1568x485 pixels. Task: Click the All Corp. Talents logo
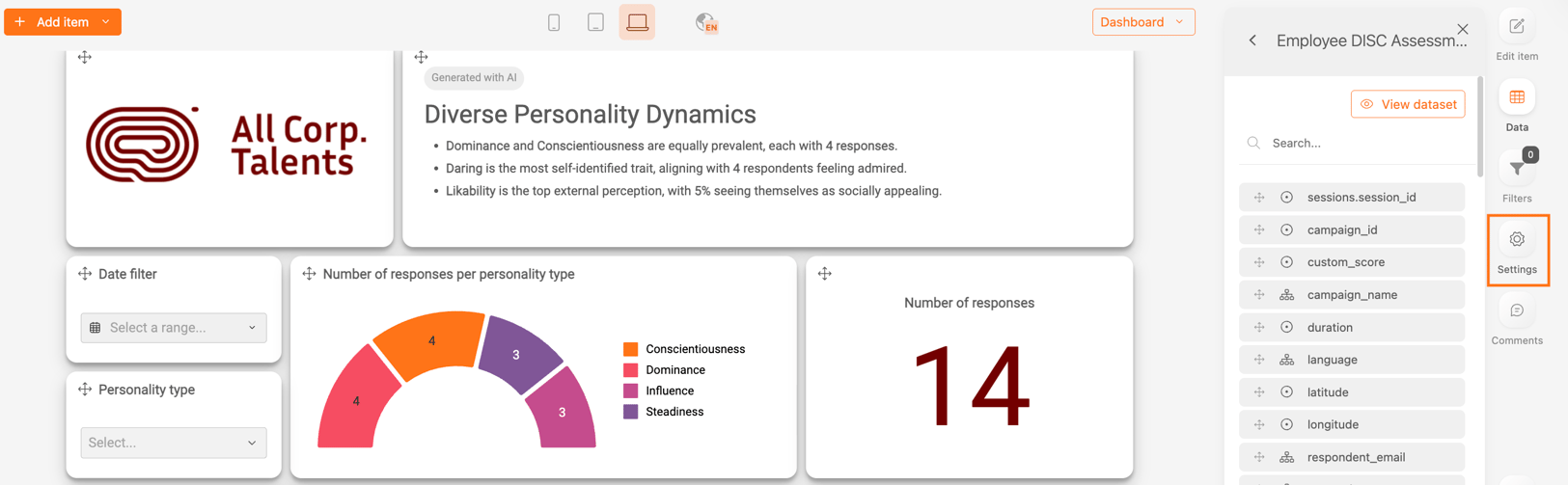click(x=228, y=145)
